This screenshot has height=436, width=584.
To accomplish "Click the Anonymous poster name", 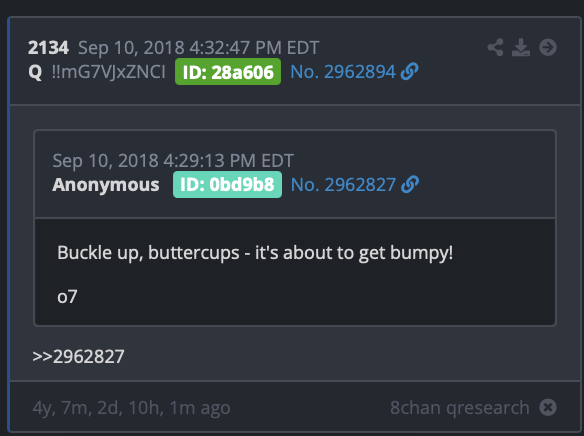I will 106,185.
